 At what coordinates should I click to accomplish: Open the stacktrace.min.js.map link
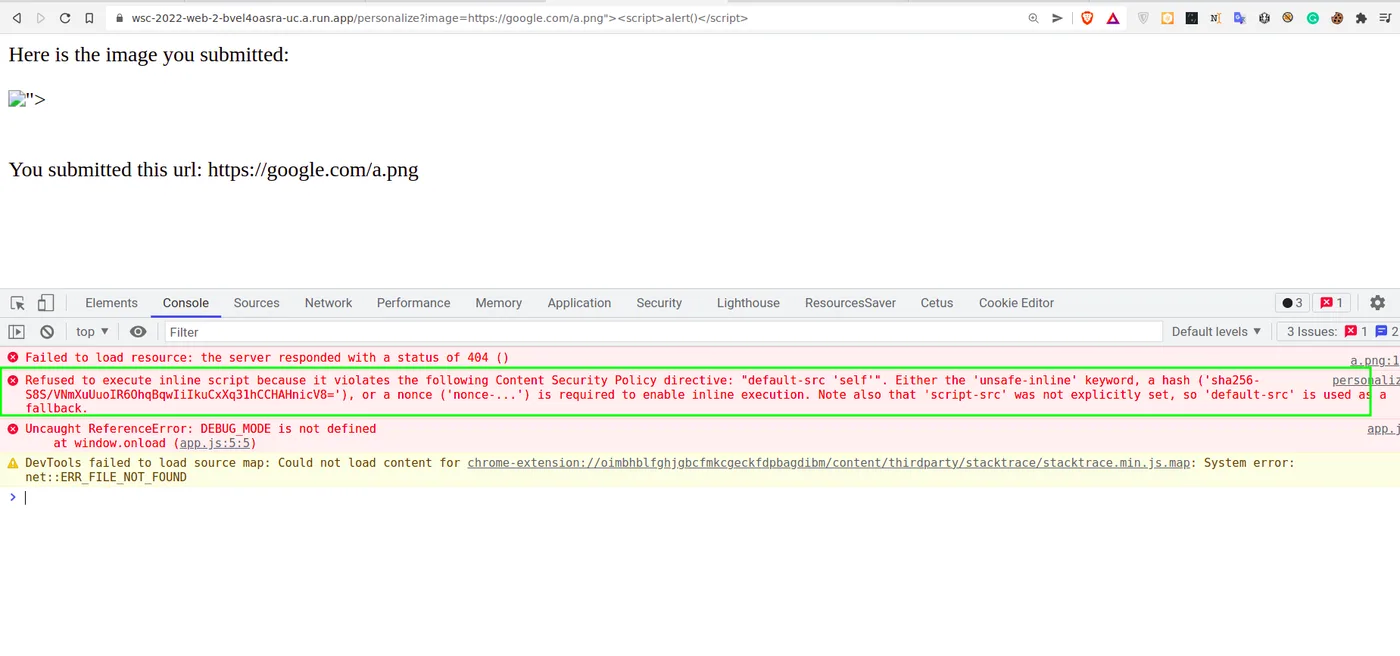coord(829,463)
